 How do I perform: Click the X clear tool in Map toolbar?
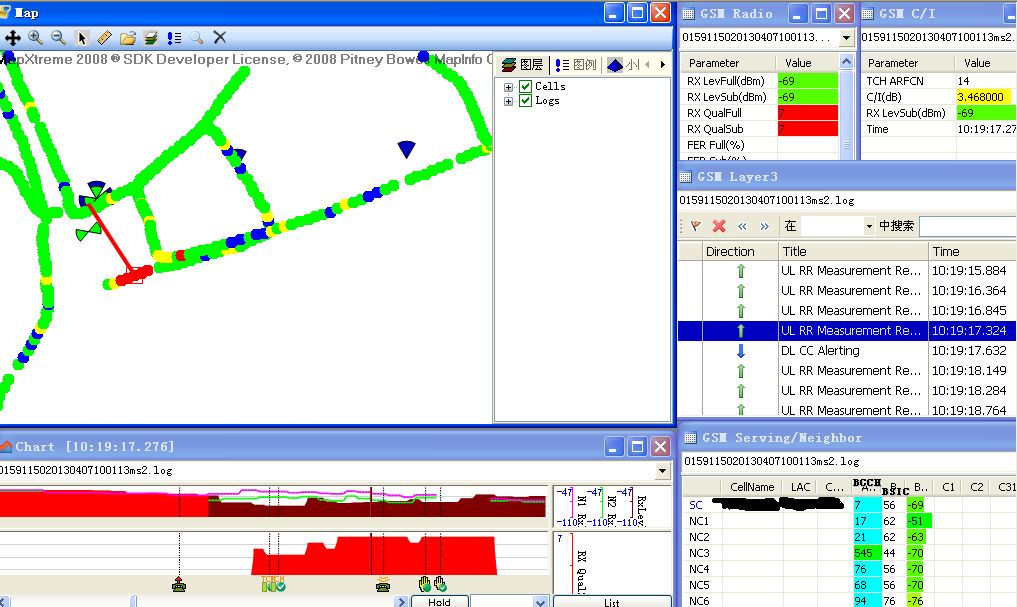pyautogui.click(x=220, y=38)
